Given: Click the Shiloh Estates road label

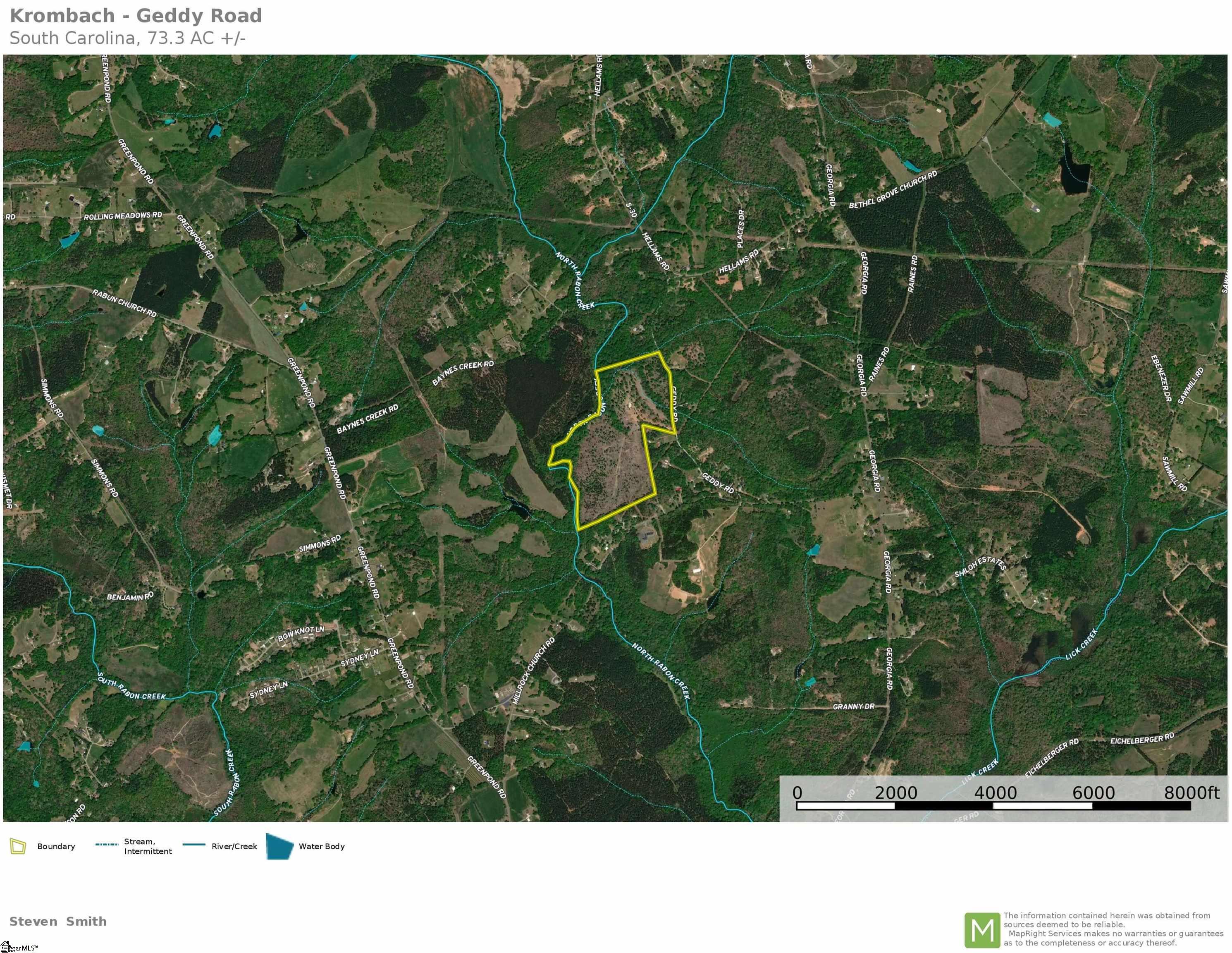Looking at the screenshot, I should pyautogui.click(x=980, y=567).
